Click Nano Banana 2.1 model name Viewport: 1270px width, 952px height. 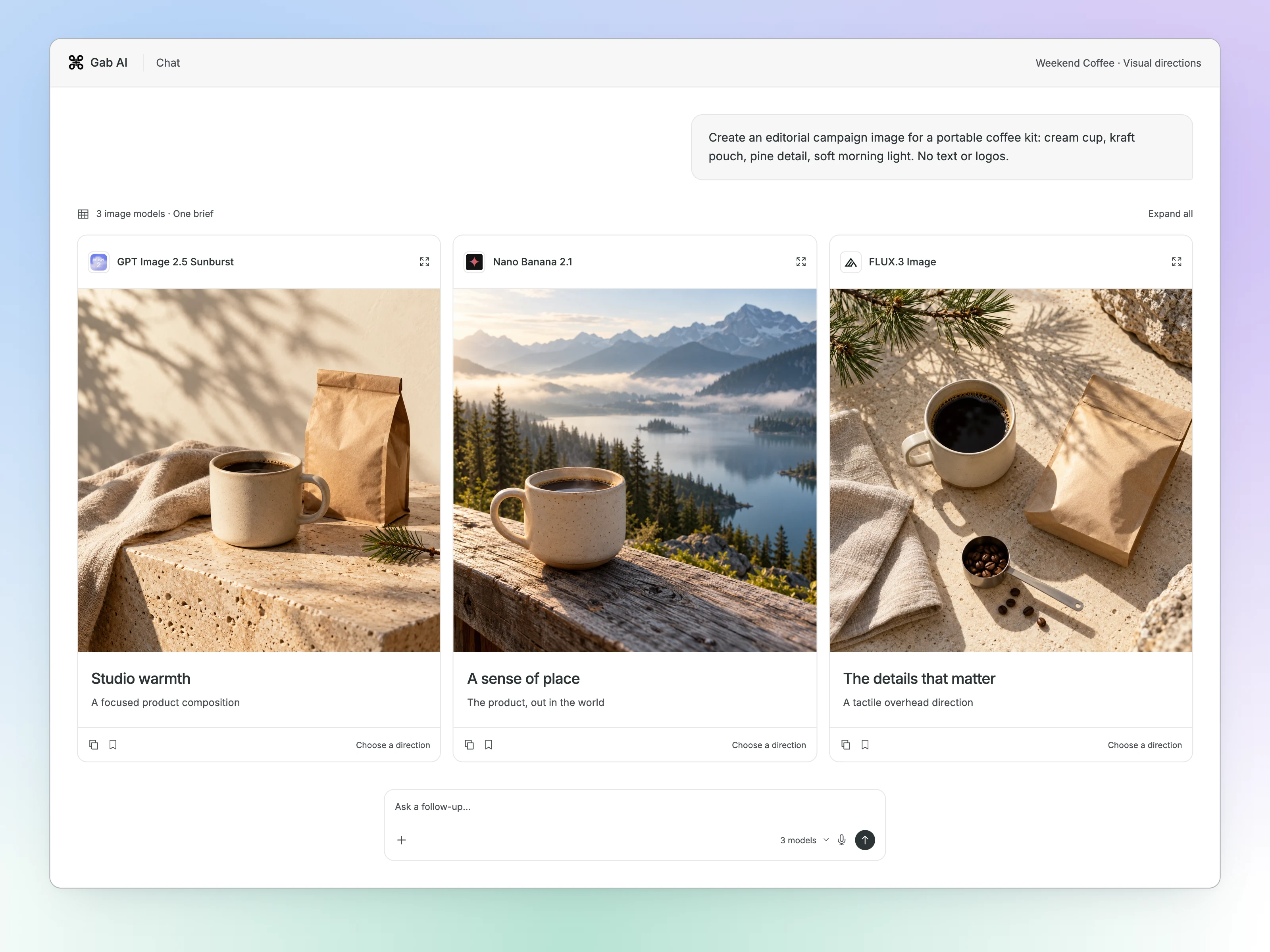(532, 262)
